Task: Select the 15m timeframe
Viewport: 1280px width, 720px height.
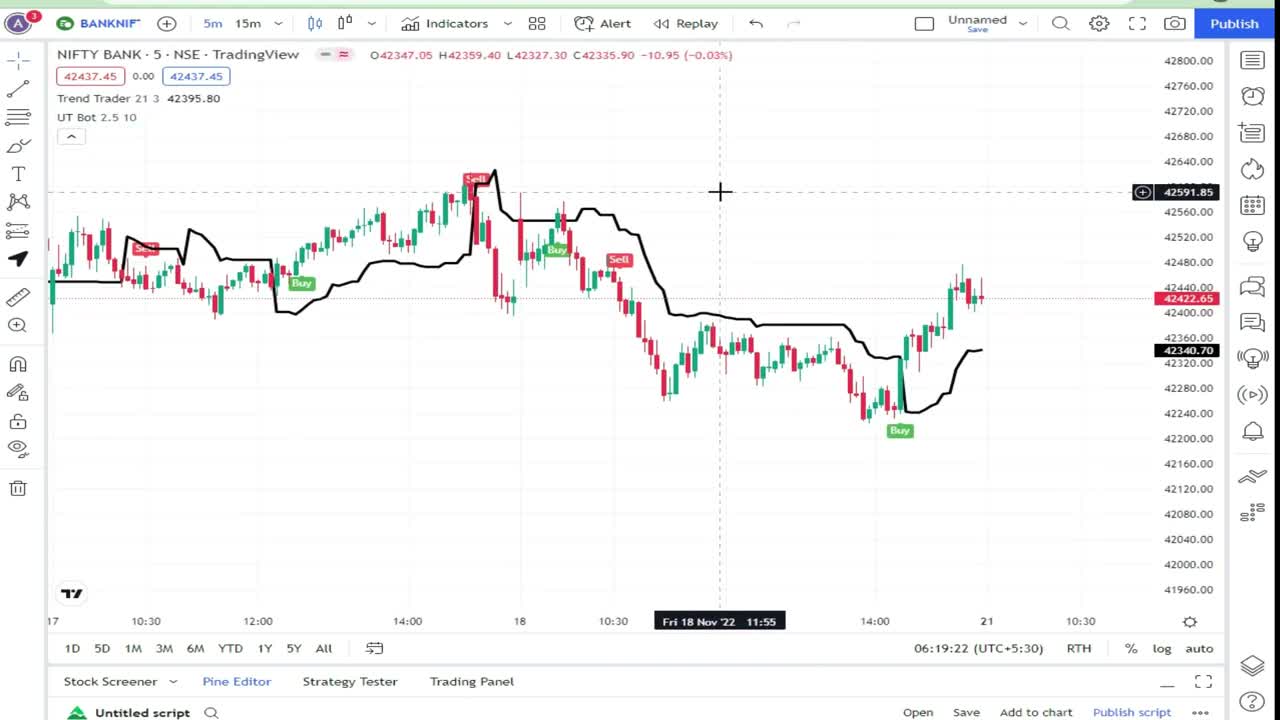Action: 248,23
